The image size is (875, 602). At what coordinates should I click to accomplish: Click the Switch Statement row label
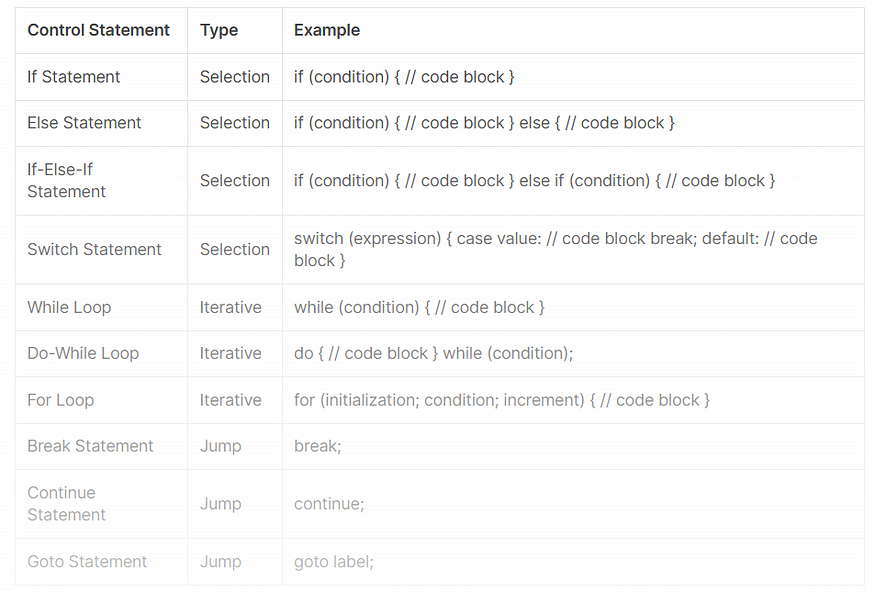(x=94, y=249)
